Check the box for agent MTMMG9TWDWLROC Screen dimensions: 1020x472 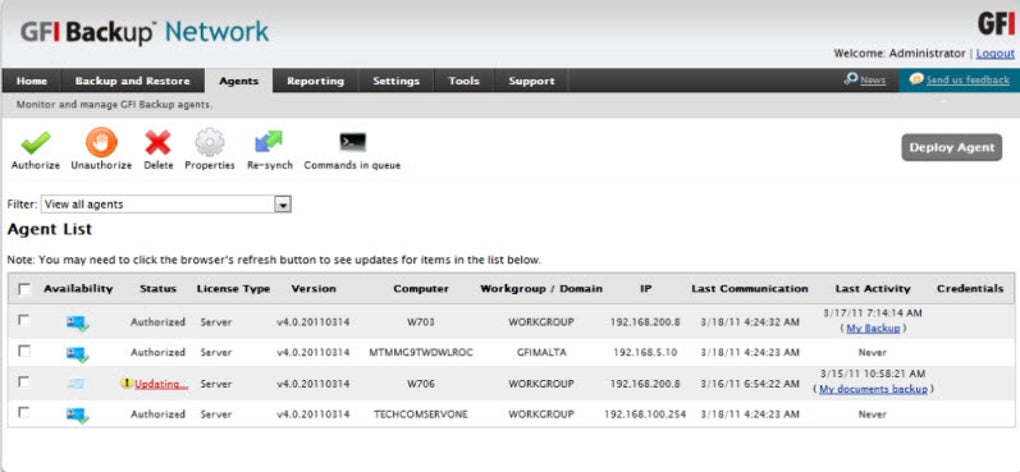(x=24, y=351)
